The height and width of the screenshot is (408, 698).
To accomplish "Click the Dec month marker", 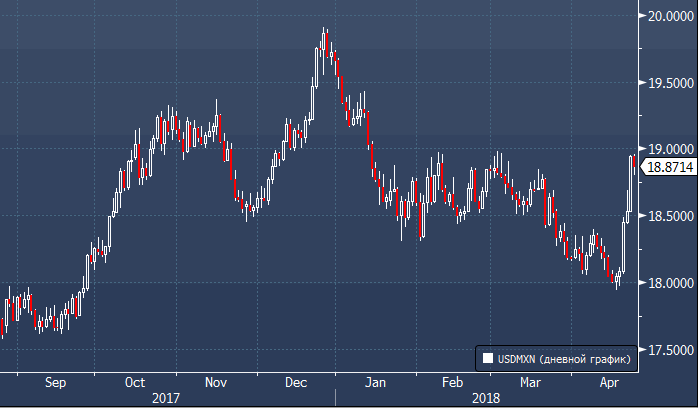I will 296,382.
